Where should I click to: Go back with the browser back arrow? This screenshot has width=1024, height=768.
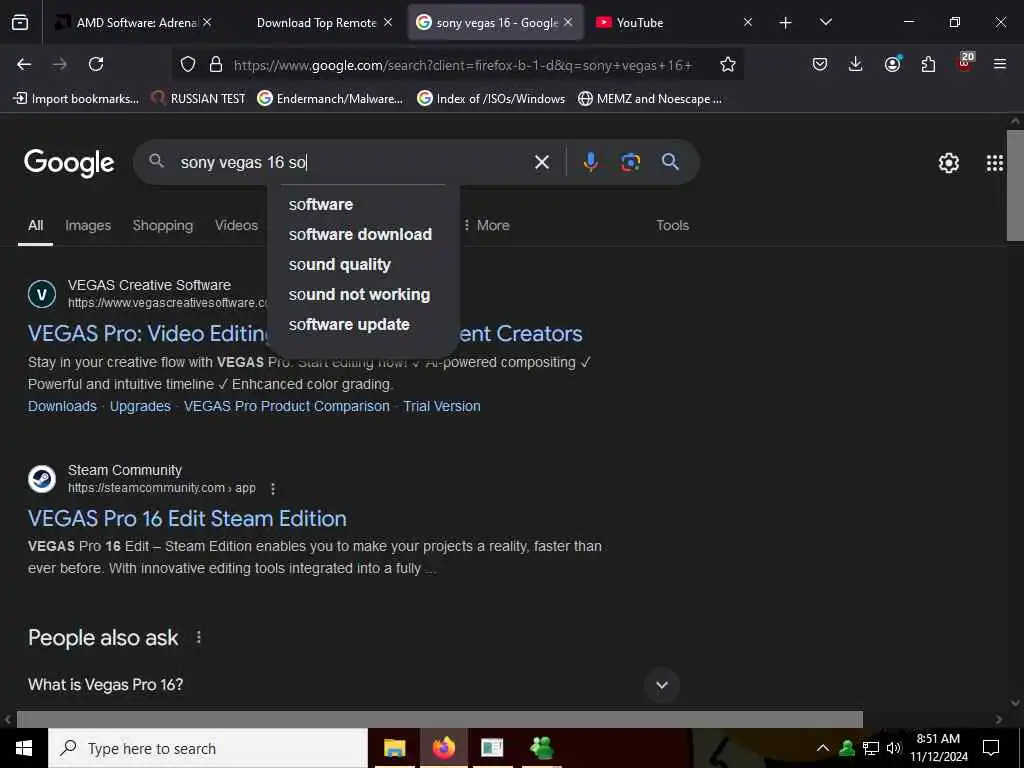tap(24, 64)
